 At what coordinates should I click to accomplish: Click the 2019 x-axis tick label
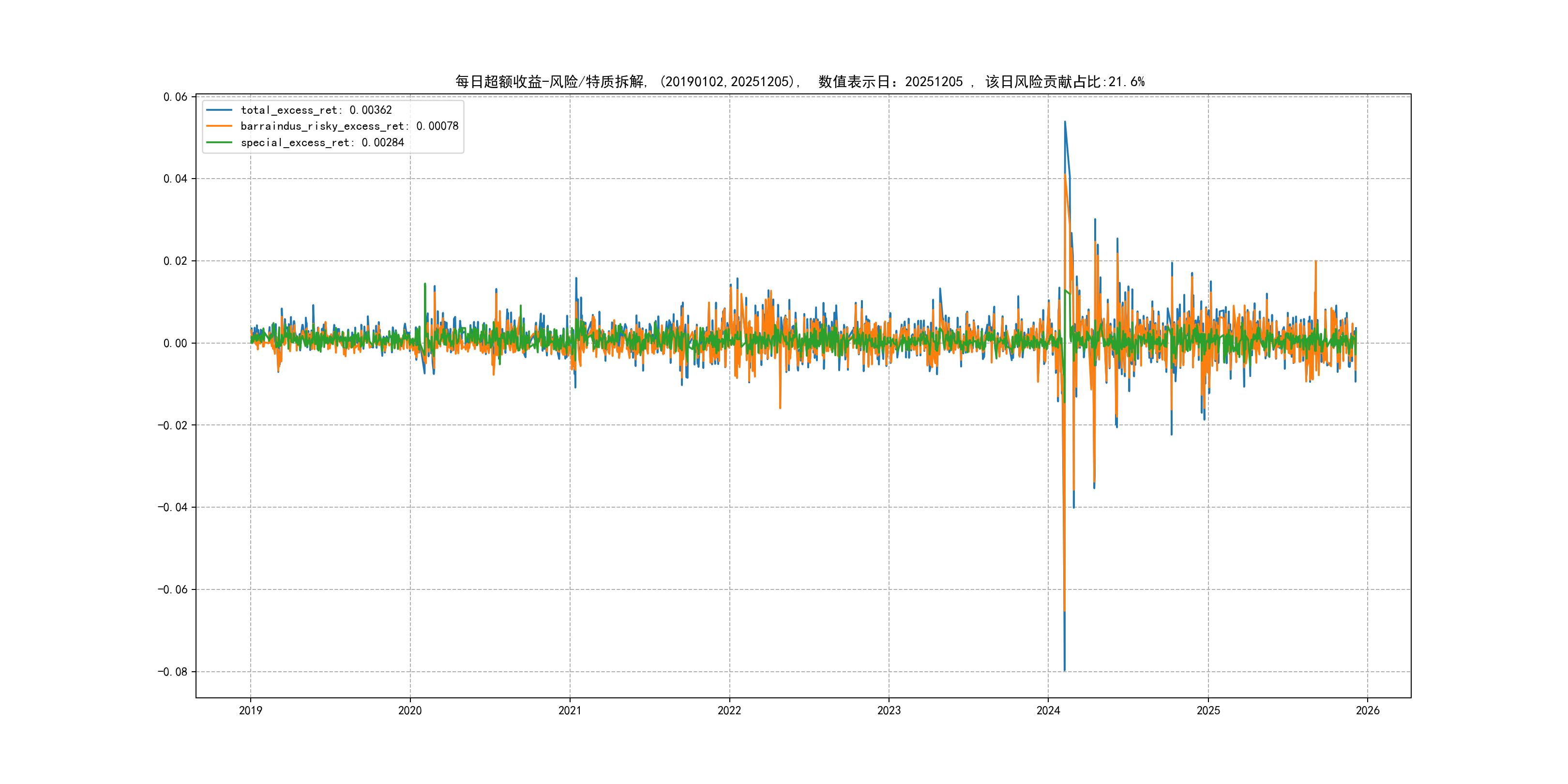(250, 710)
